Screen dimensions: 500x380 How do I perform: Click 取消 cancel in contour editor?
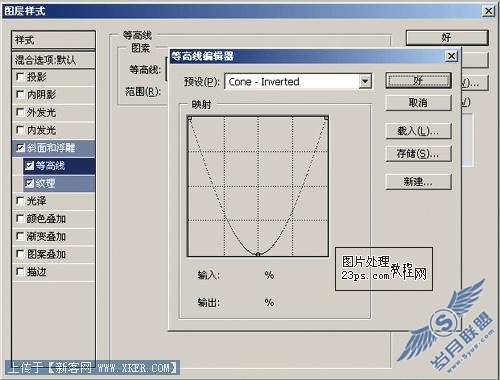coord(418,103)
